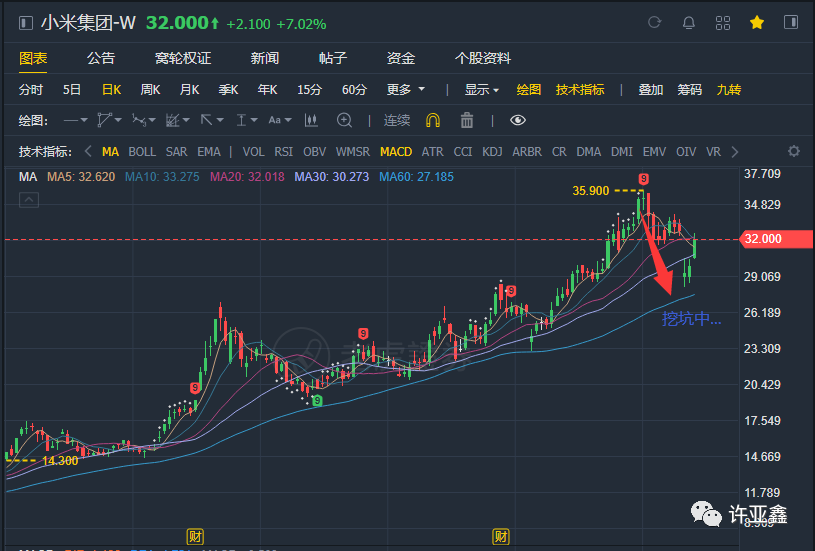Screen dimensions: 815x551
Task: Open the wave pattern tool dropdown
Action: tap(143, 121)
